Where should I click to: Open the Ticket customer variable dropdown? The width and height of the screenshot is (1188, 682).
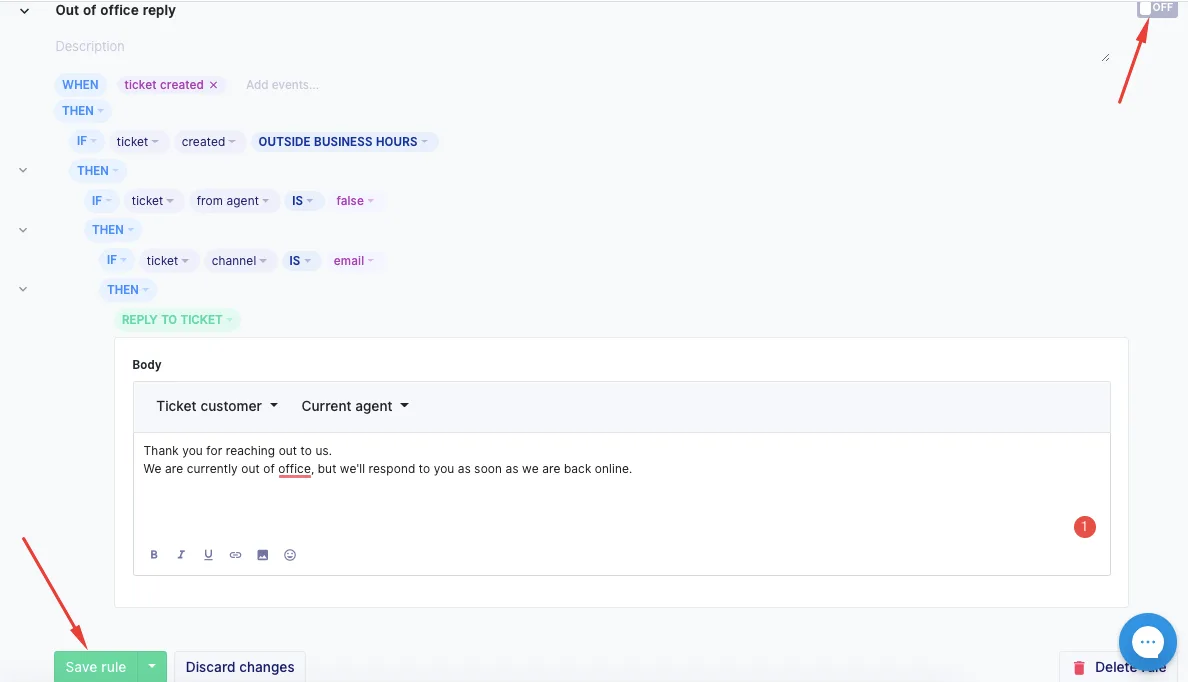coord(216,406)
